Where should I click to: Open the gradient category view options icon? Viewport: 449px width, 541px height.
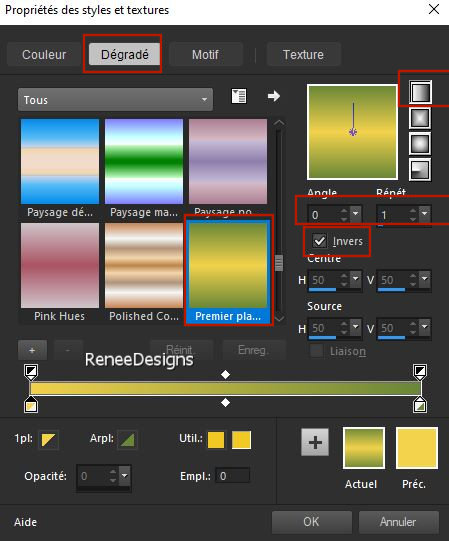239,96
